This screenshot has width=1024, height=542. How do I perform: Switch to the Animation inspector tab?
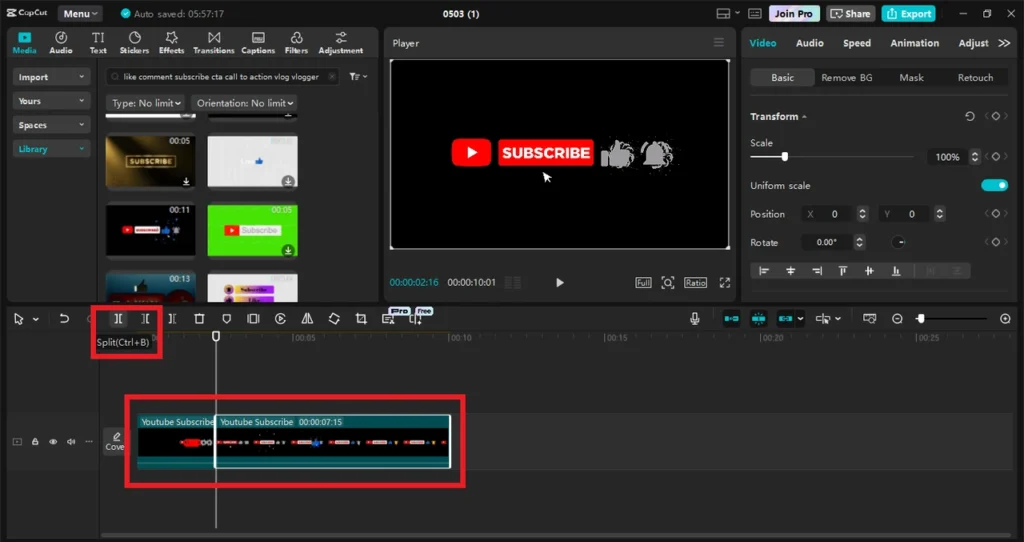pyautogui.click(x=914, y=43)
